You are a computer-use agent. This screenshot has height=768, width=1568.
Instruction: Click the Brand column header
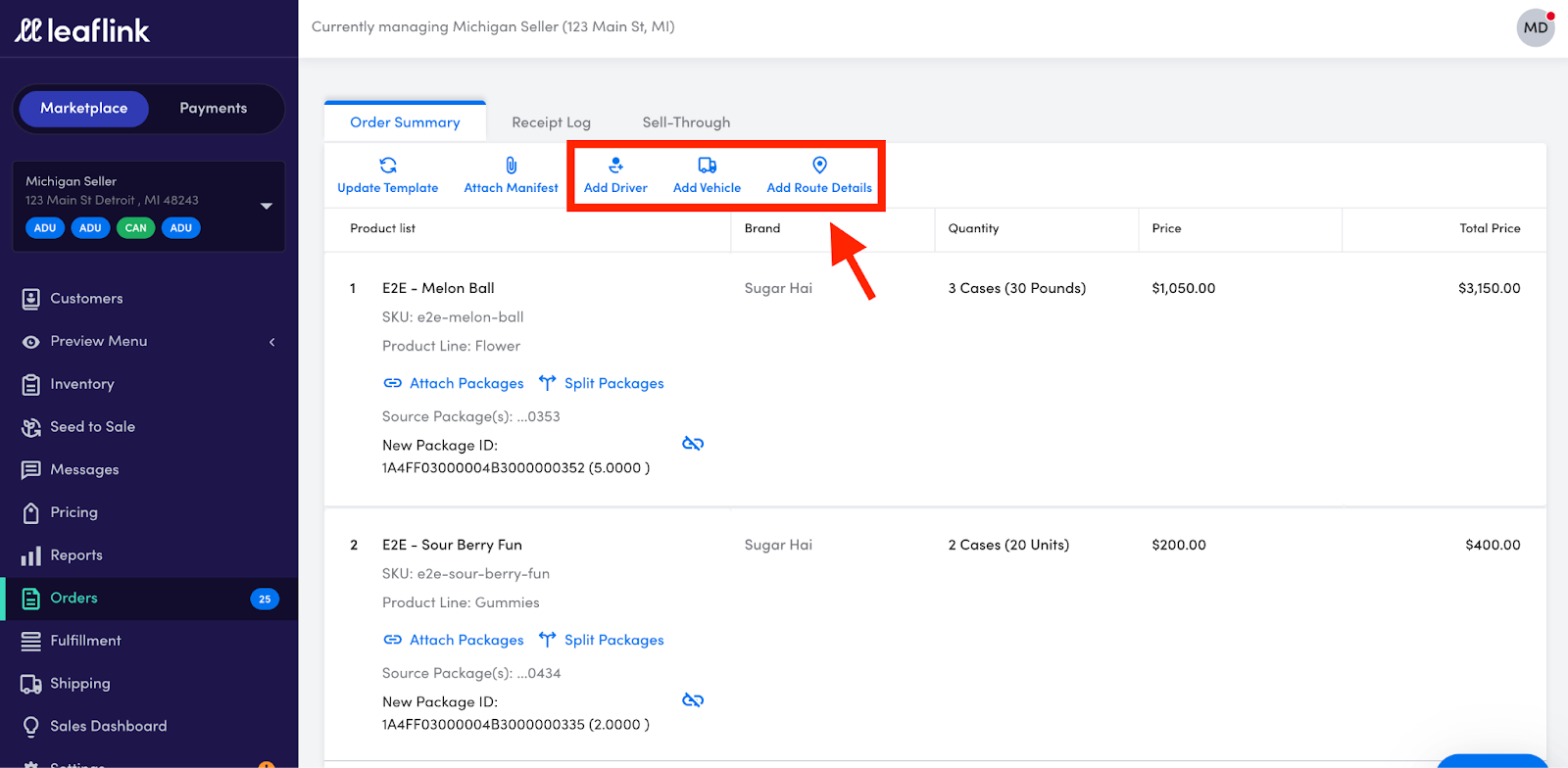(762, 228)
